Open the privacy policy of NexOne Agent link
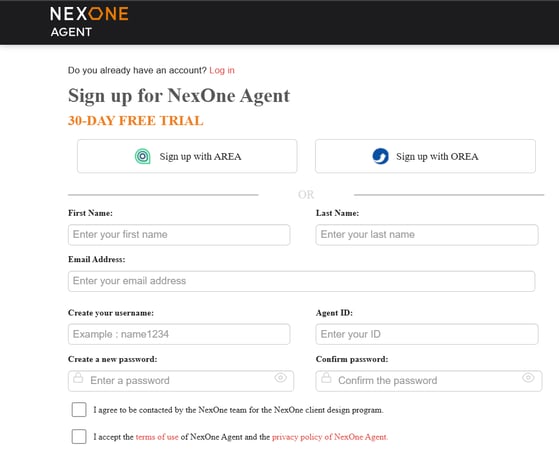 330,437
